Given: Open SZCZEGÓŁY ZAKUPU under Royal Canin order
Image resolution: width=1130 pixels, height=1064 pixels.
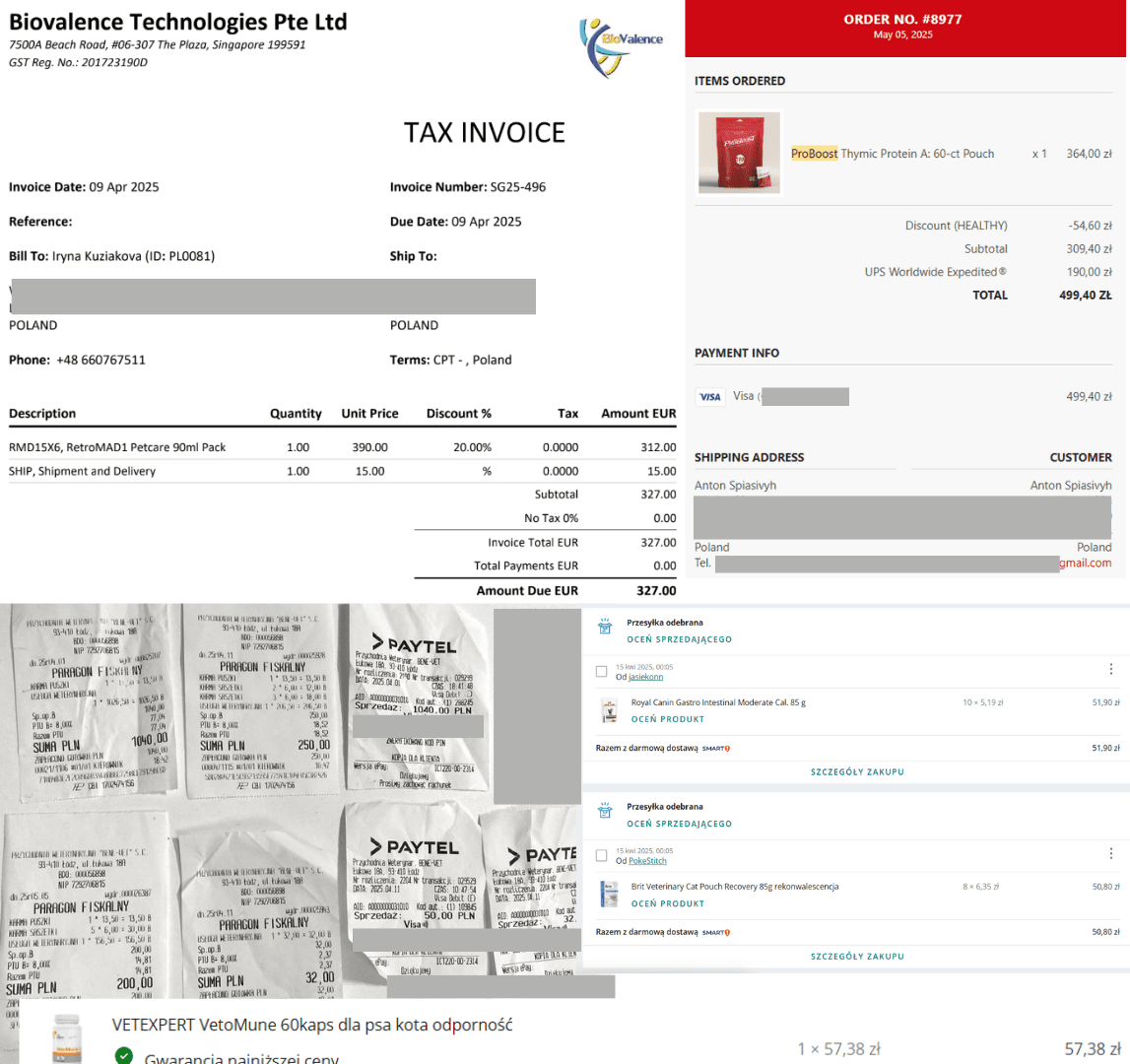Looking at the screenshot, I should coord(857,772).
